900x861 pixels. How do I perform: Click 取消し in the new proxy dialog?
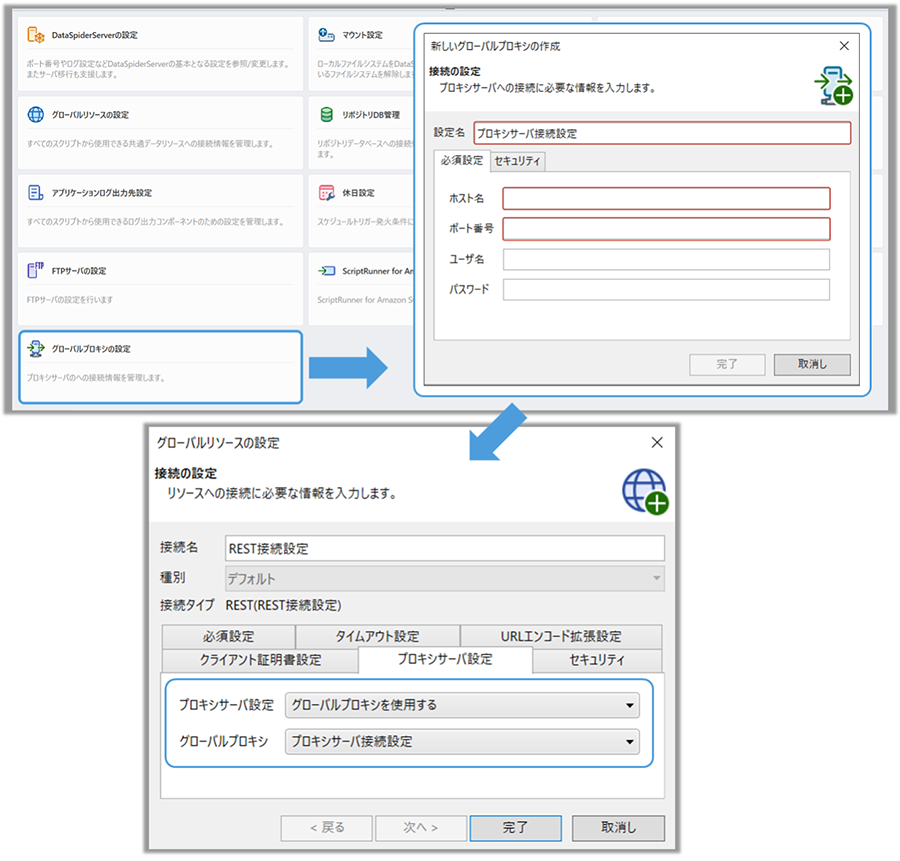pos(813,364)
